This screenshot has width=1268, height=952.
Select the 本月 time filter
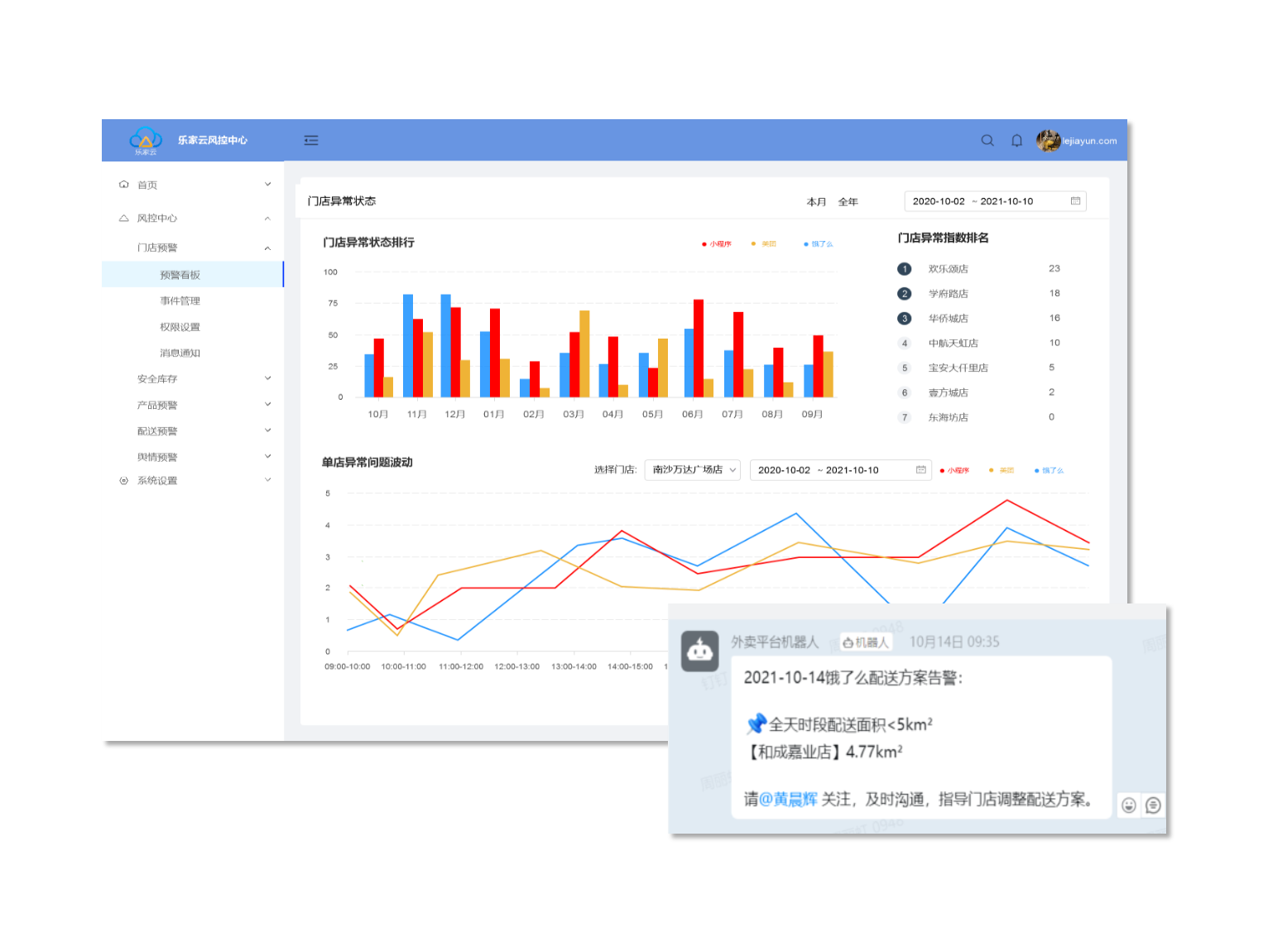[816, 202]
